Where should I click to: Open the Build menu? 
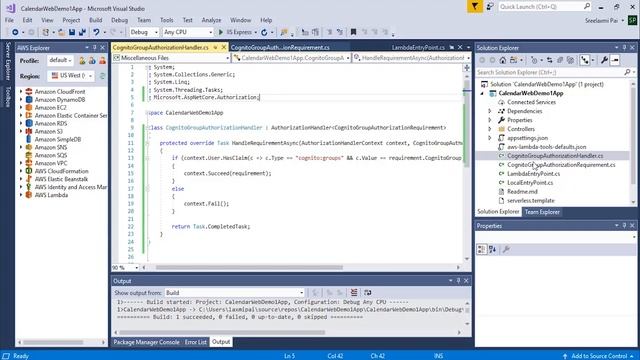[x=96, y=20]
